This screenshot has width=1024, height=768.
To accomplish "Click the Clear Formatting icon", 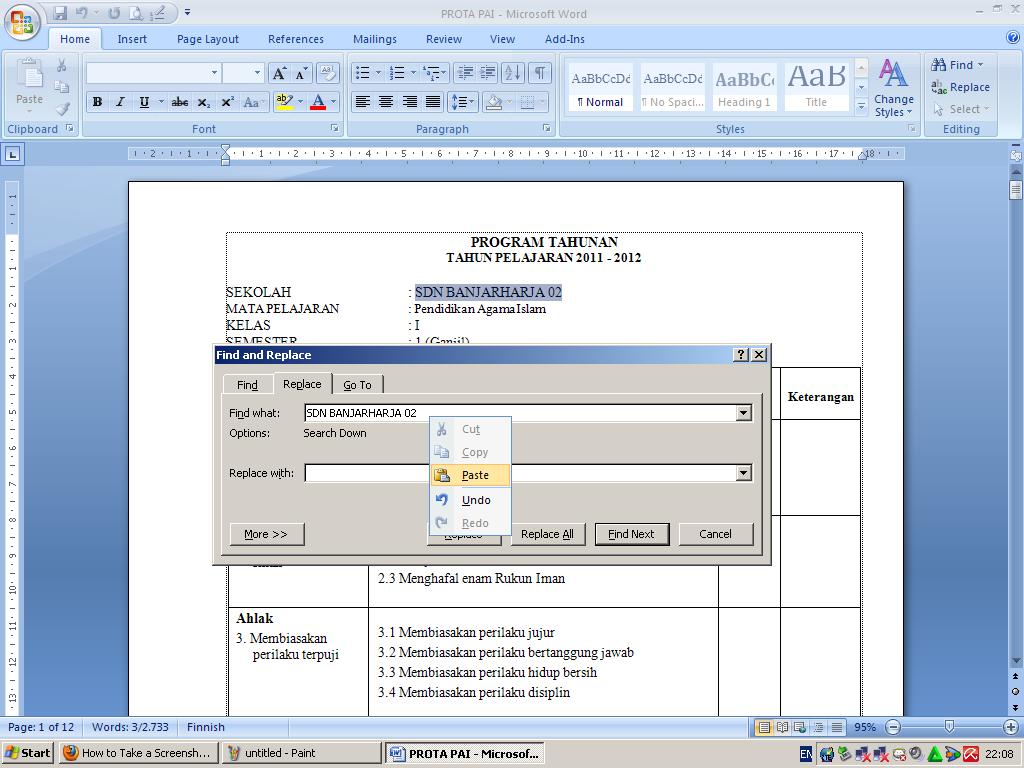I will click(327, 73).
